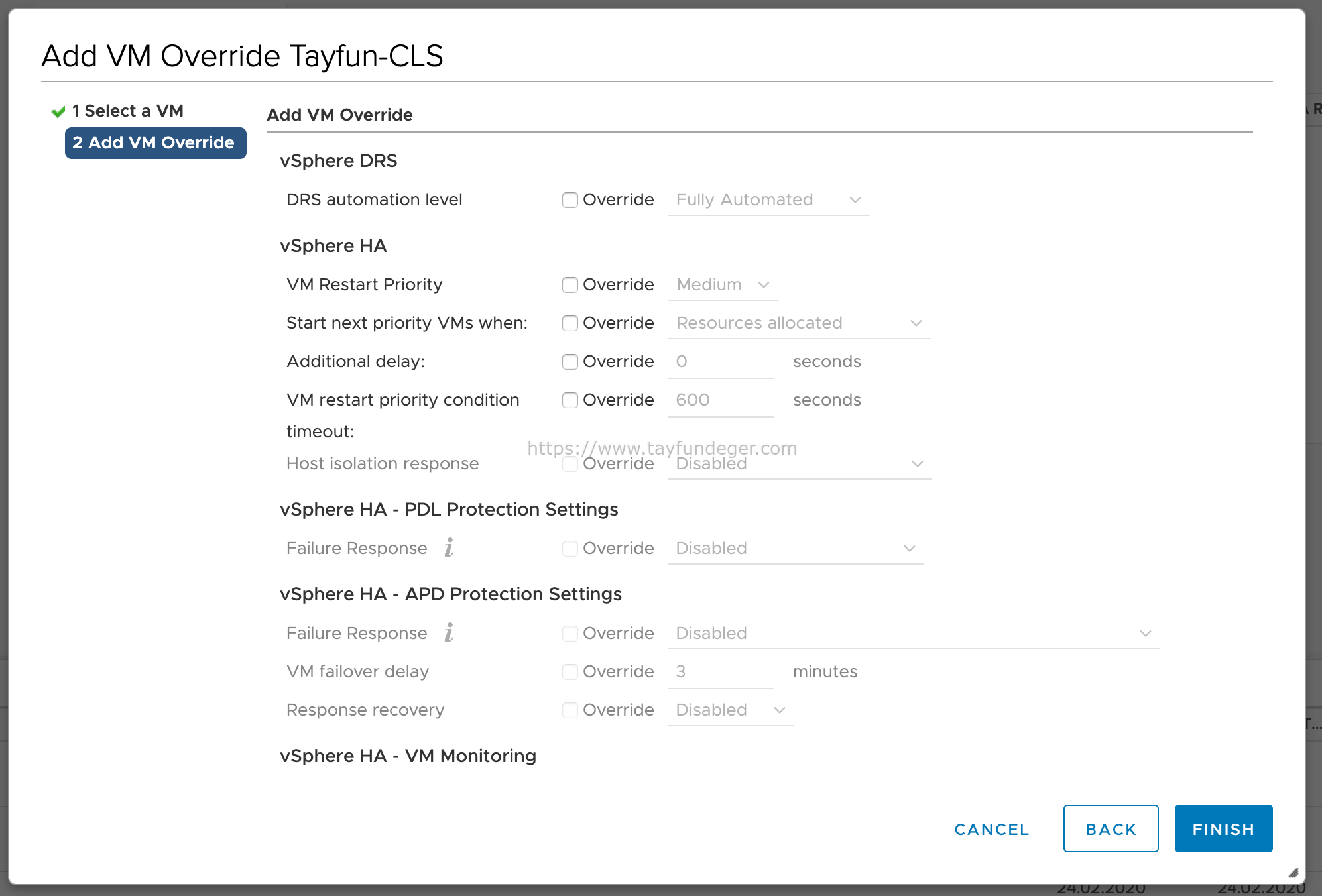
Task: Click the vSphere DRS section heading
Action: tap(339, 161)
